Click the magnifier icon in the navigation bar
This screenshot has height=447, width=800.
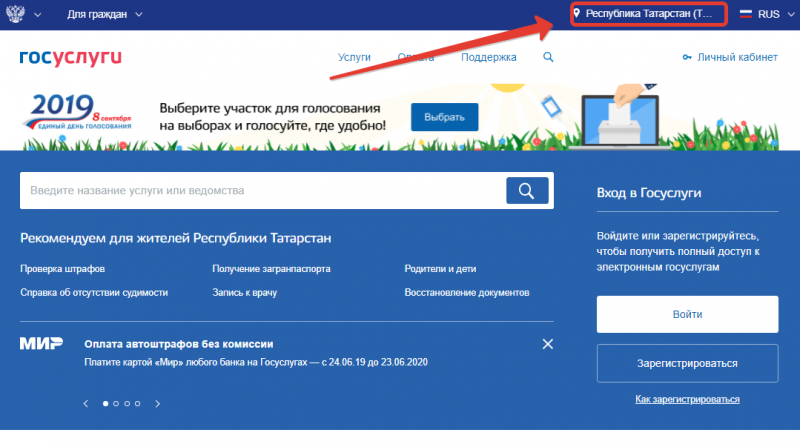tap(548, 57)
